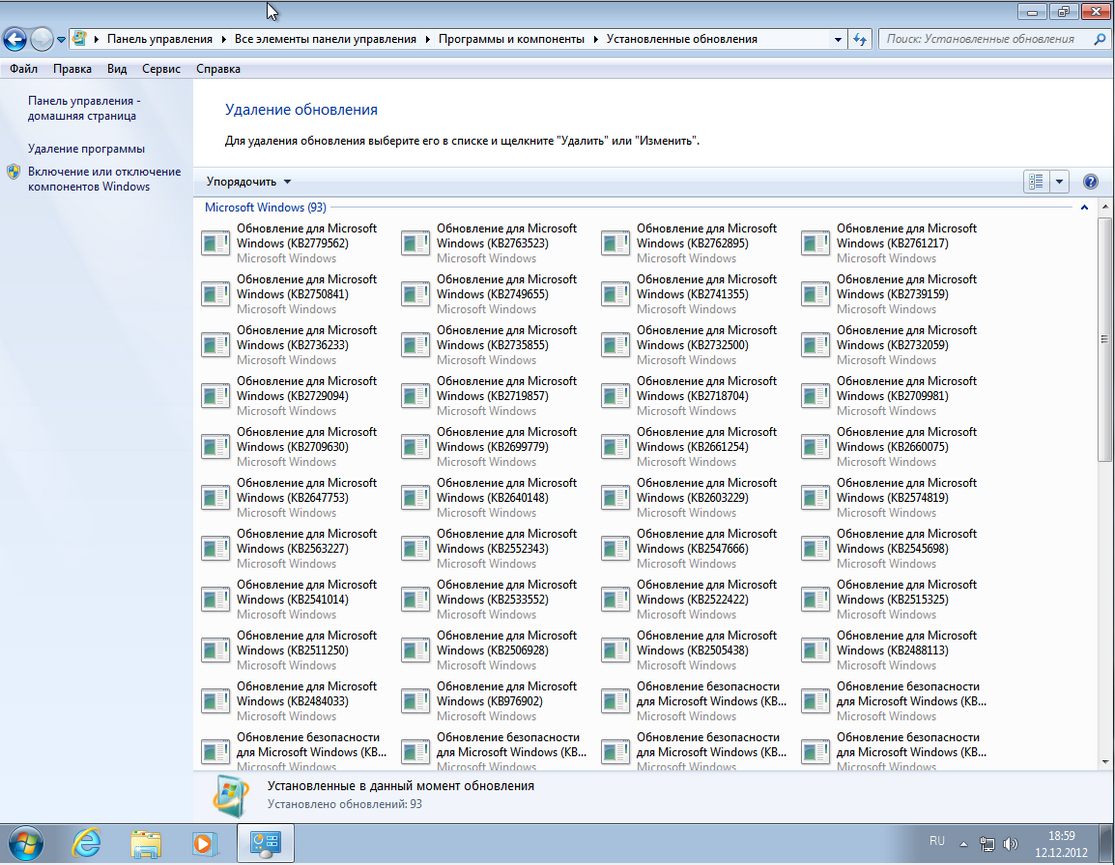The image size is (1115, 865).
Task: Click the vertical scrollbar thumb of updates list
Action: [x=1104, y=339]
